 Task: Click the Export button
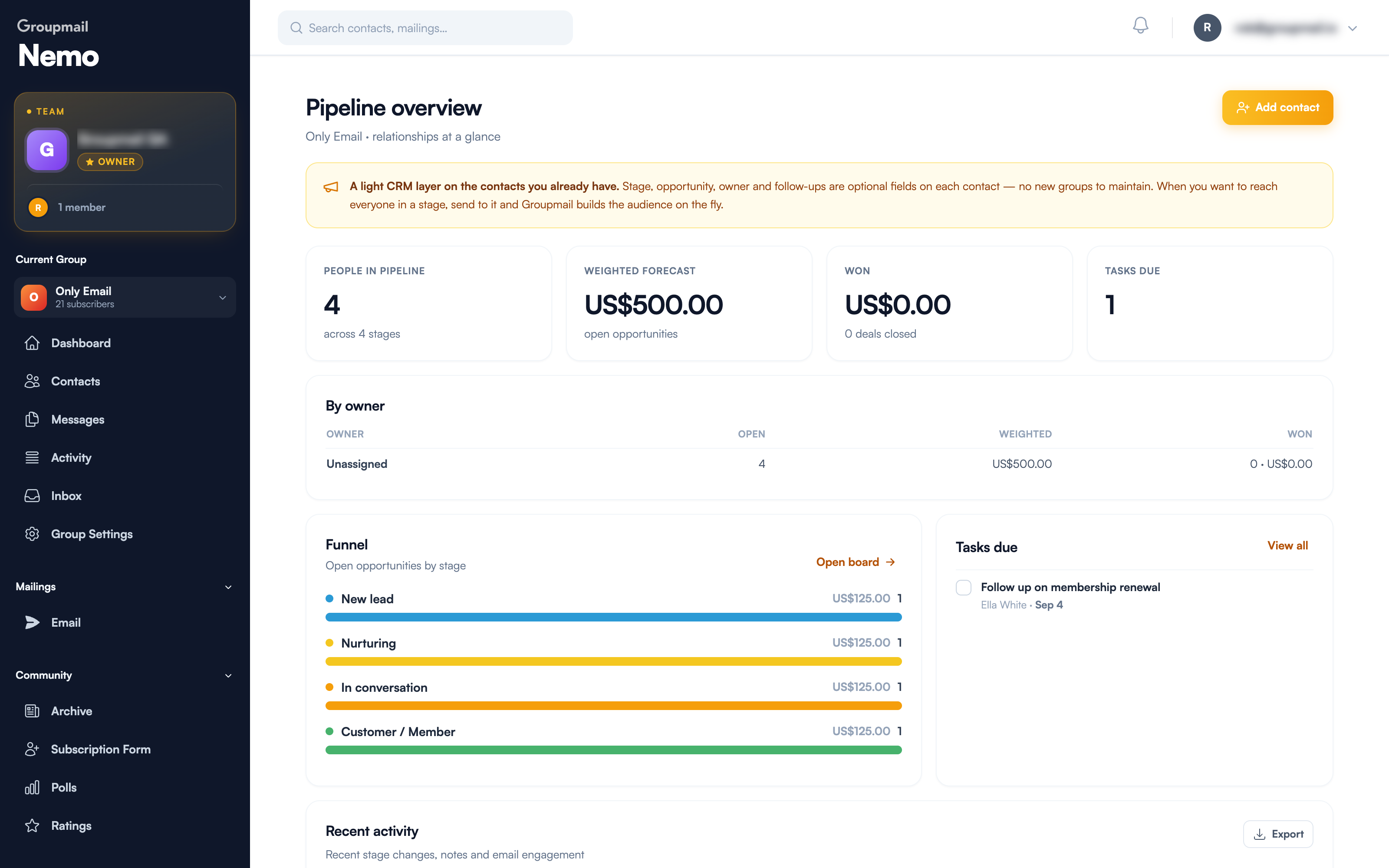pyautogui.click(x=1277, y=834)
